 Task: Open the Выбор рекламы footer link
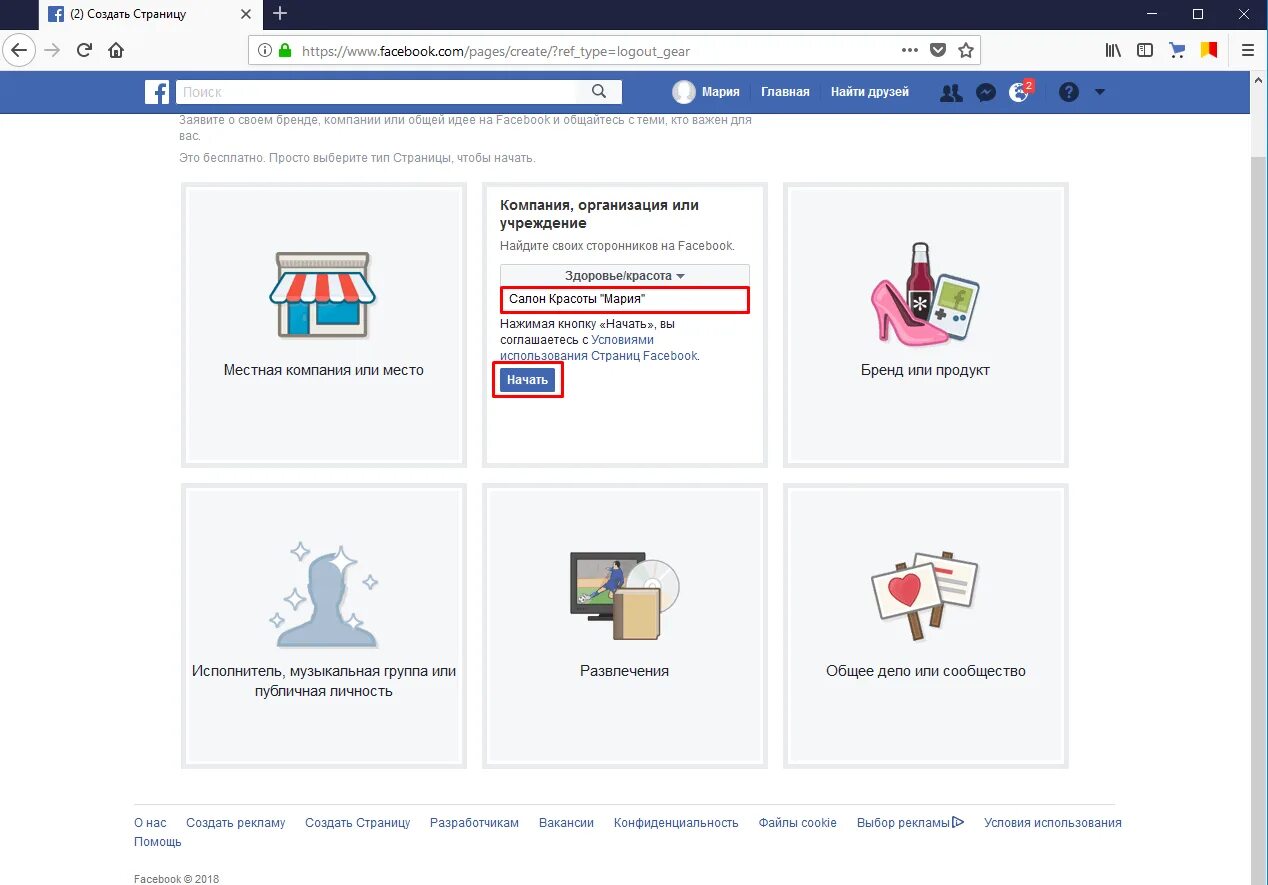pyautogui.click(x=910, y=823)
